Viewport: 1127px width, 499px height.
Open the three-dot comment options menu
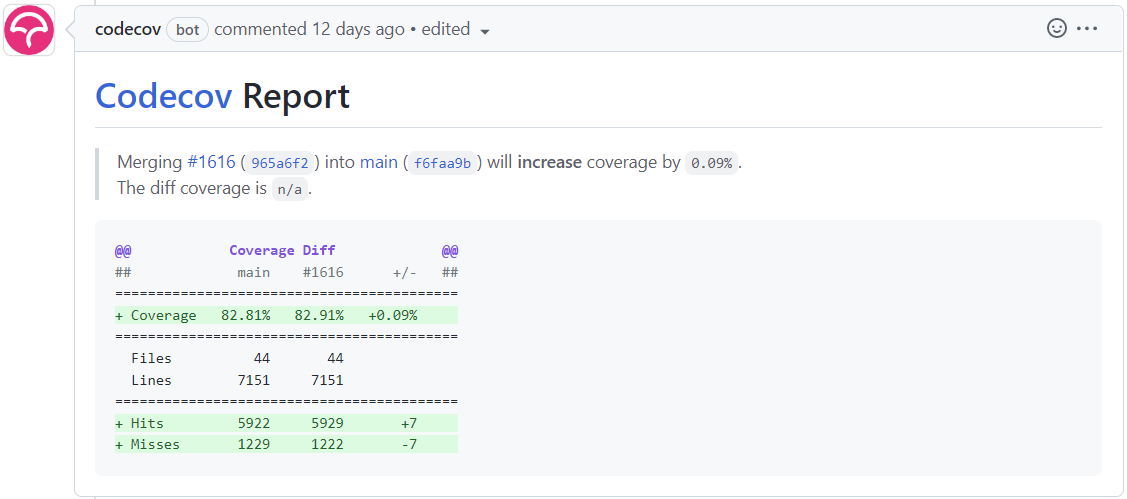click(1087, 29)
